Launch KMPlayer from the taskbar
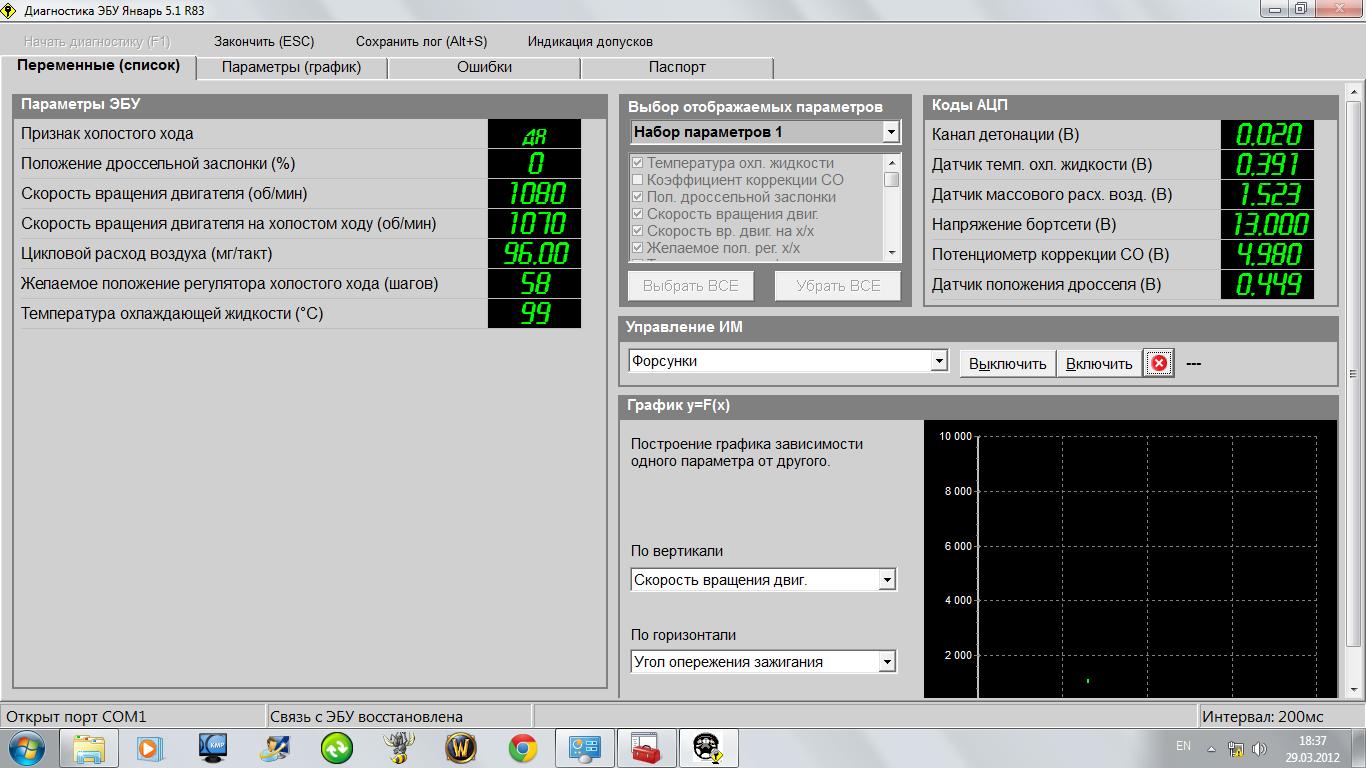Screen dimensions: 1366x768 [212, 748]
